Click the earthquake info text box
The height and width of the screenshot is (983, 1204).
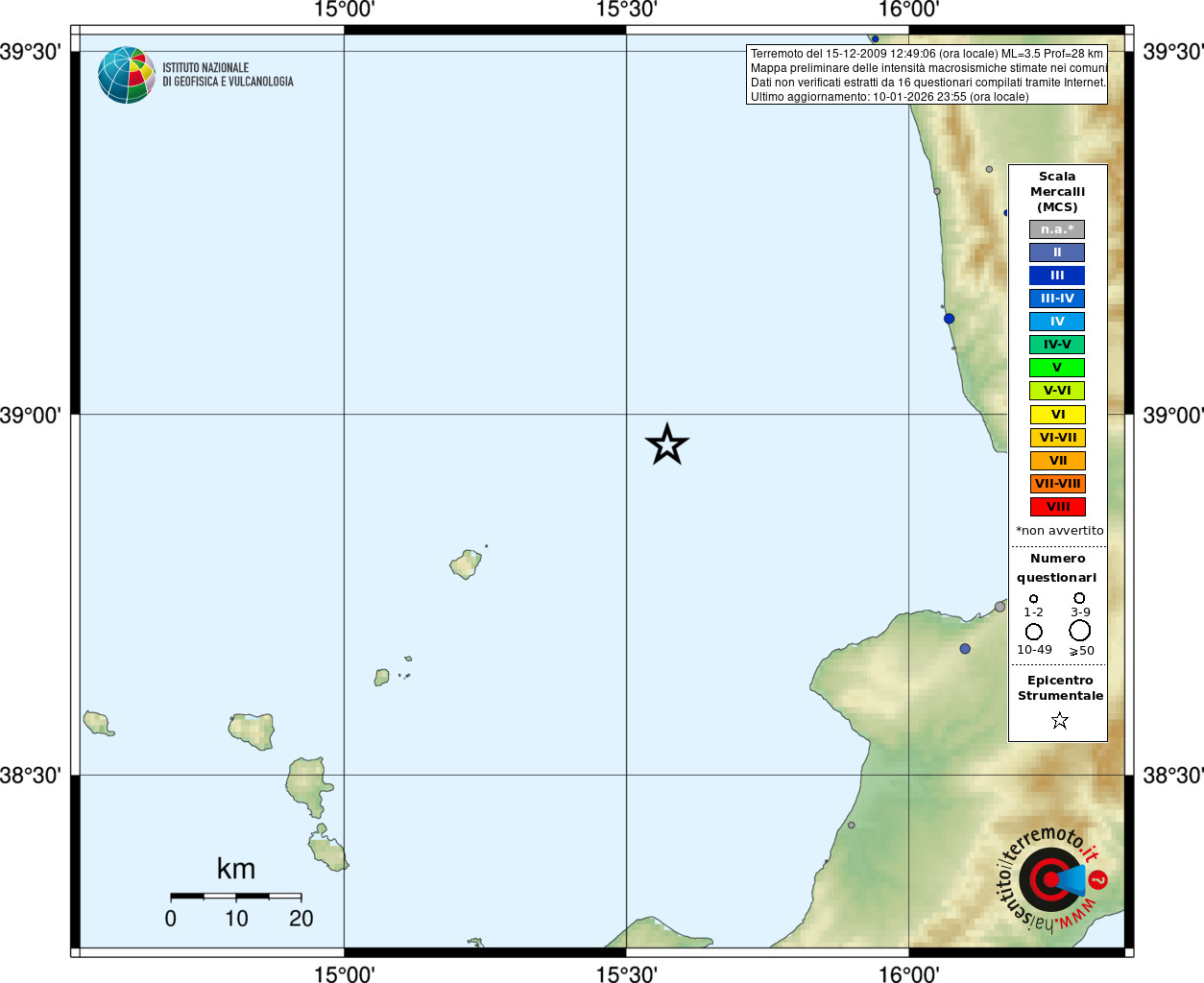[x=927, y=75]
